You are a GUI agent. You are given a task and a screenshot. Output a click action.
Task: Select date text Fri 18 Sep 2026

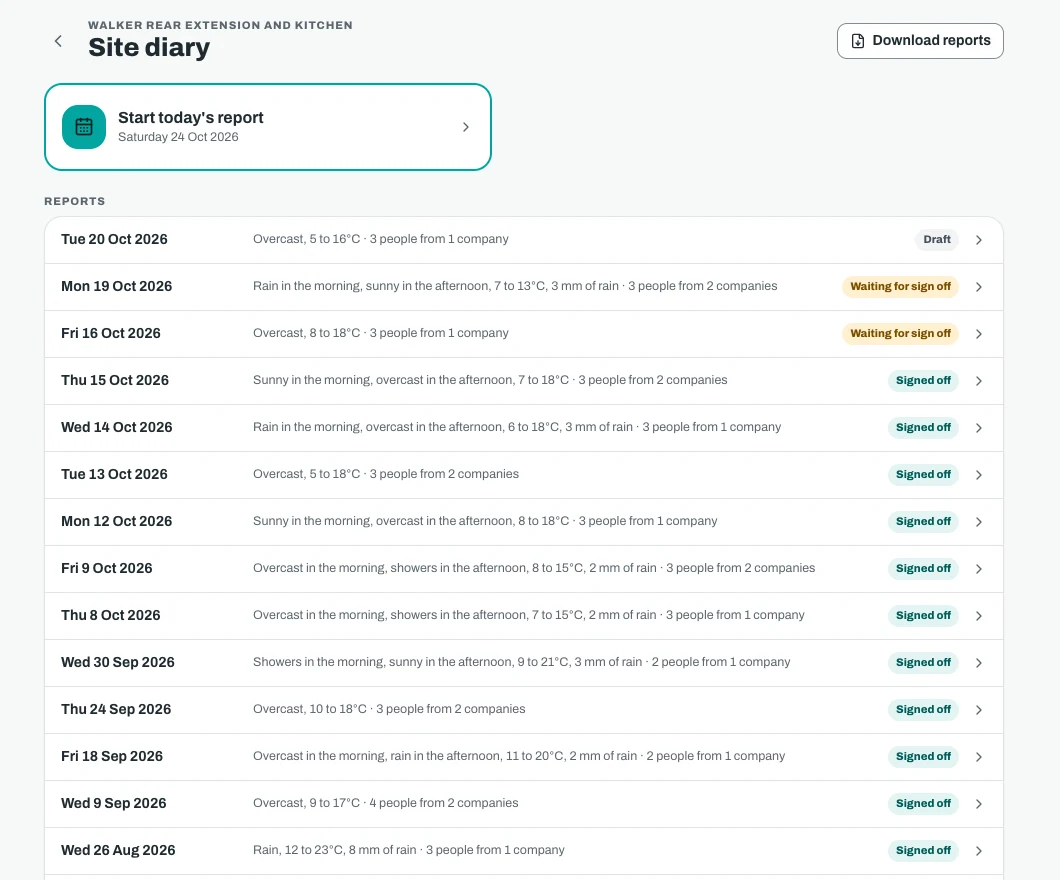click(x=112, y=756)
